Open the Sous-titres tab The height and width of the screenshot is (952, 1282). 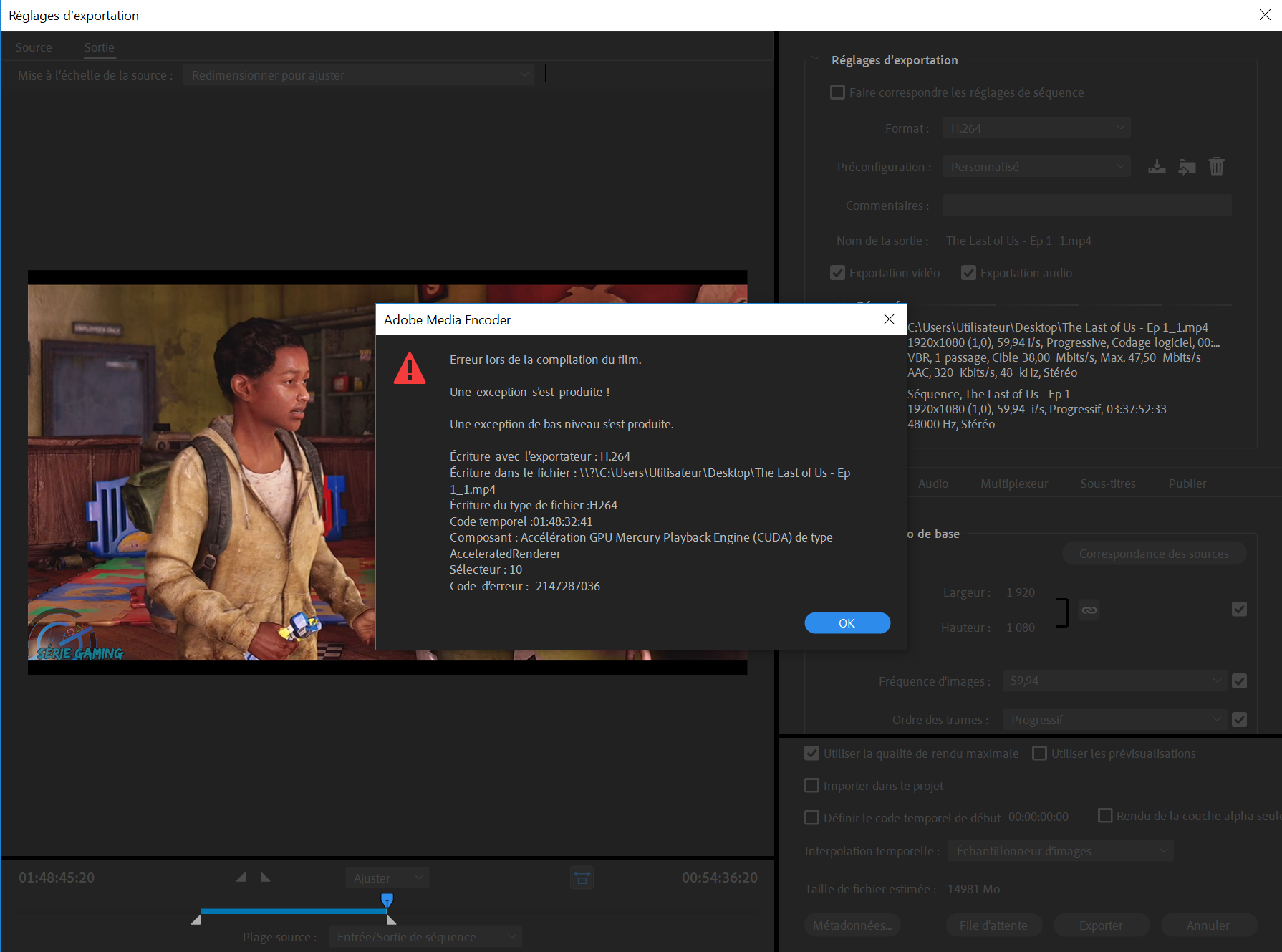coord(1108,484)
